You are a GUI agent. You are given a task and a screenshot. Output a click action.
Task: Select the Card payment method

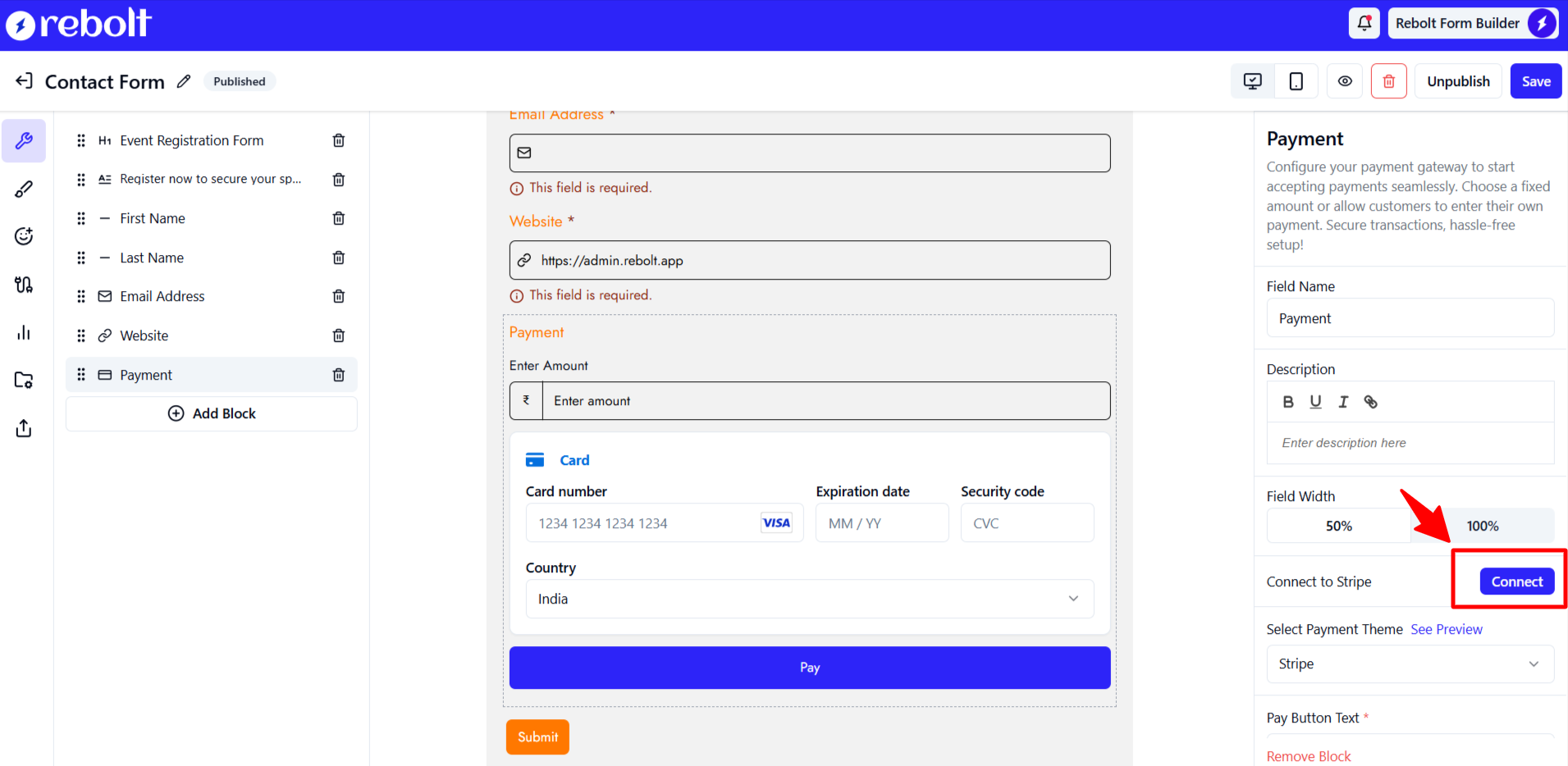point(558,460)
